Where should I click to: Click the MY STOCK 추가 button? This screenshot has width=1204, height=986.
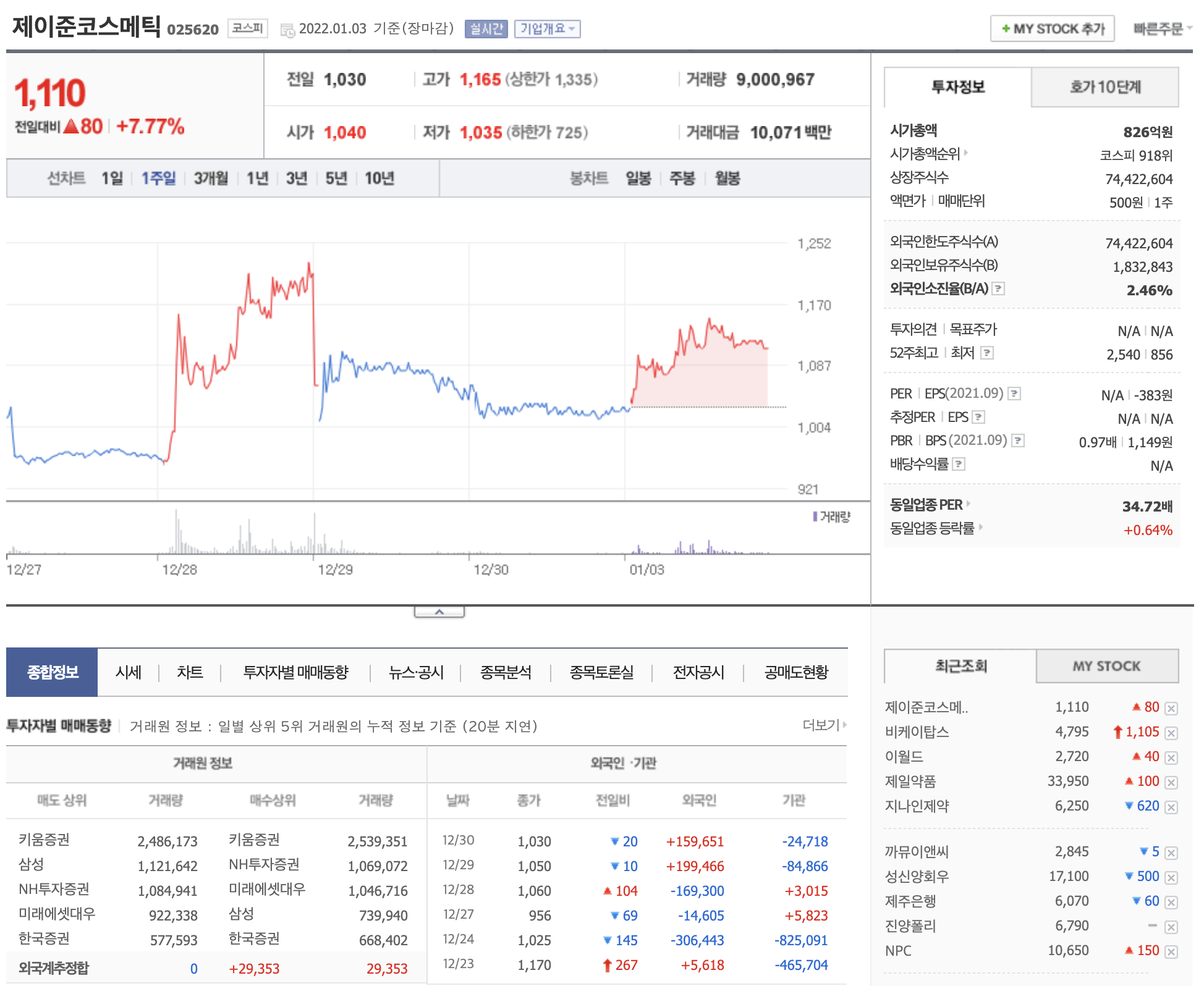[1052, 29]
